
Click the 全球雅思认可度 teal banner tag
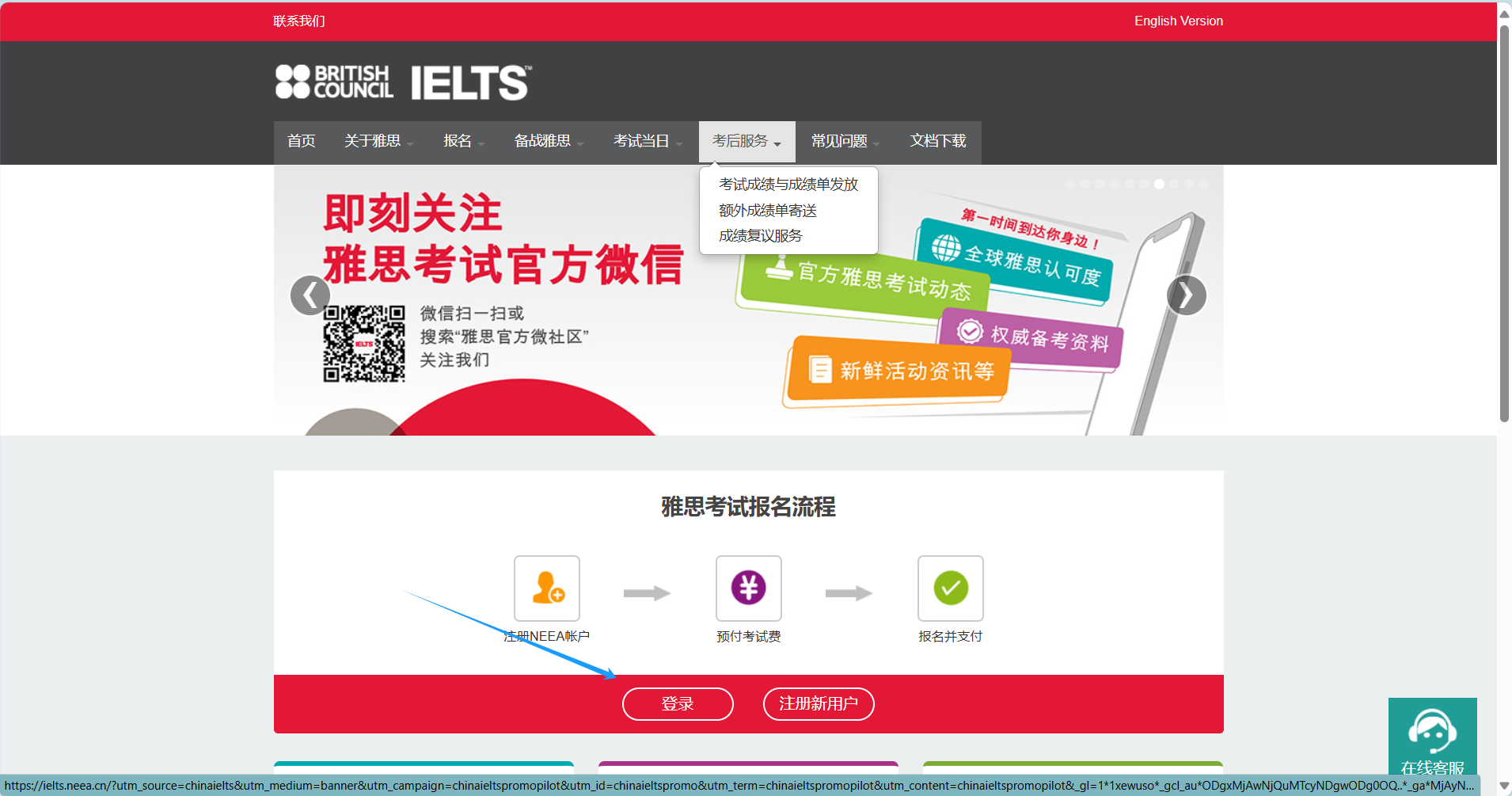(x=1016, y=262)
